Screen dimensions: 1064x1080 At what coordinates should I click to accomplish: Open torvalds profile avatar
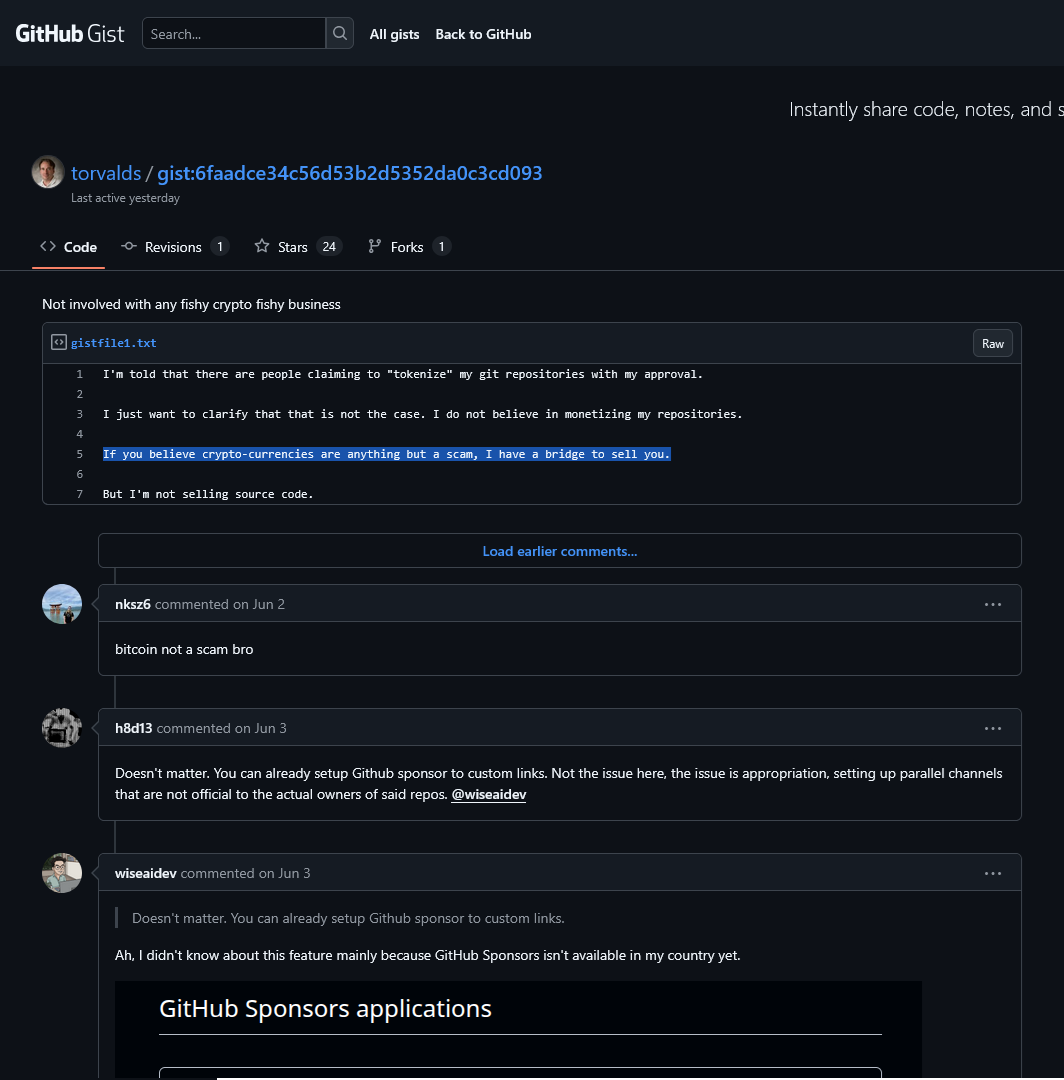click(48, 172)
